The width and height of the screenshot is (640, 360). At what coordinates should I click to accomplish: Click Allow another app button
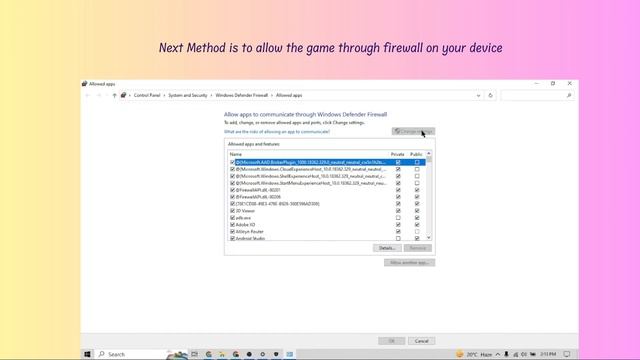click(x=409, y=262)
